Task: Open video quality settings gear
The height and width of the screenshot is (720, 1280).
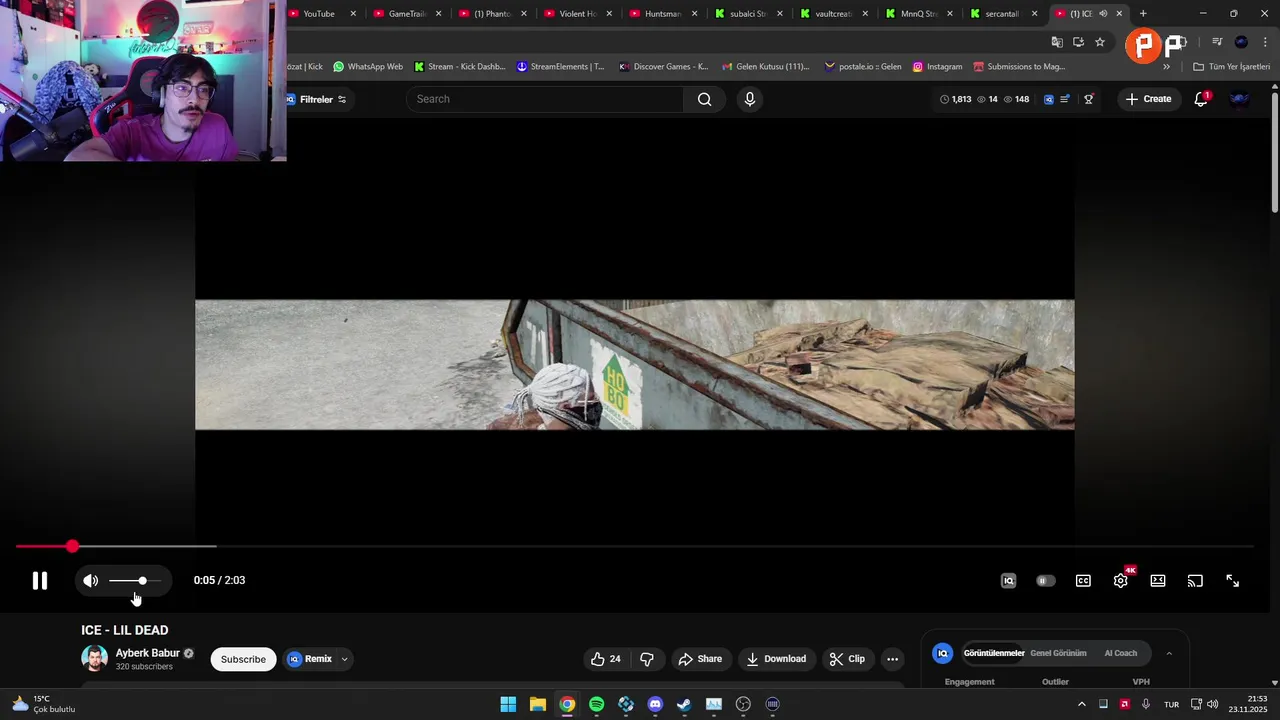Action: point(1121,581)
